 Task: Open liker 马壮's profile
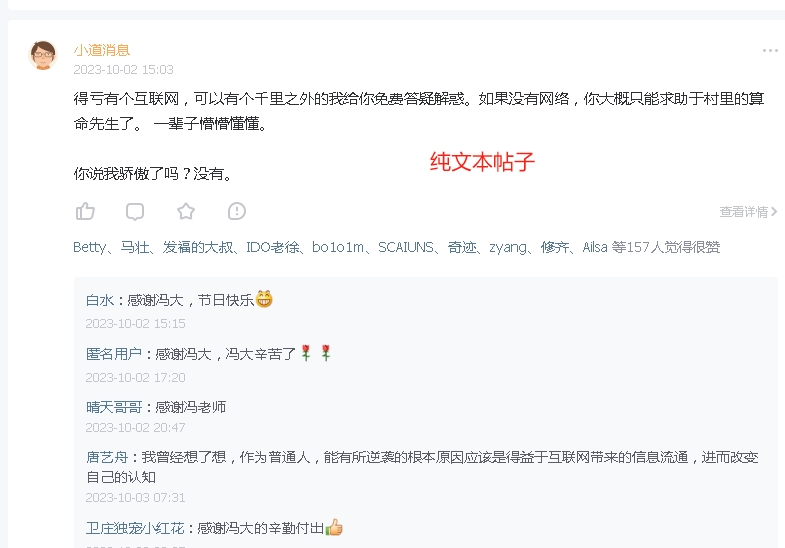click(x=135, y=247)
